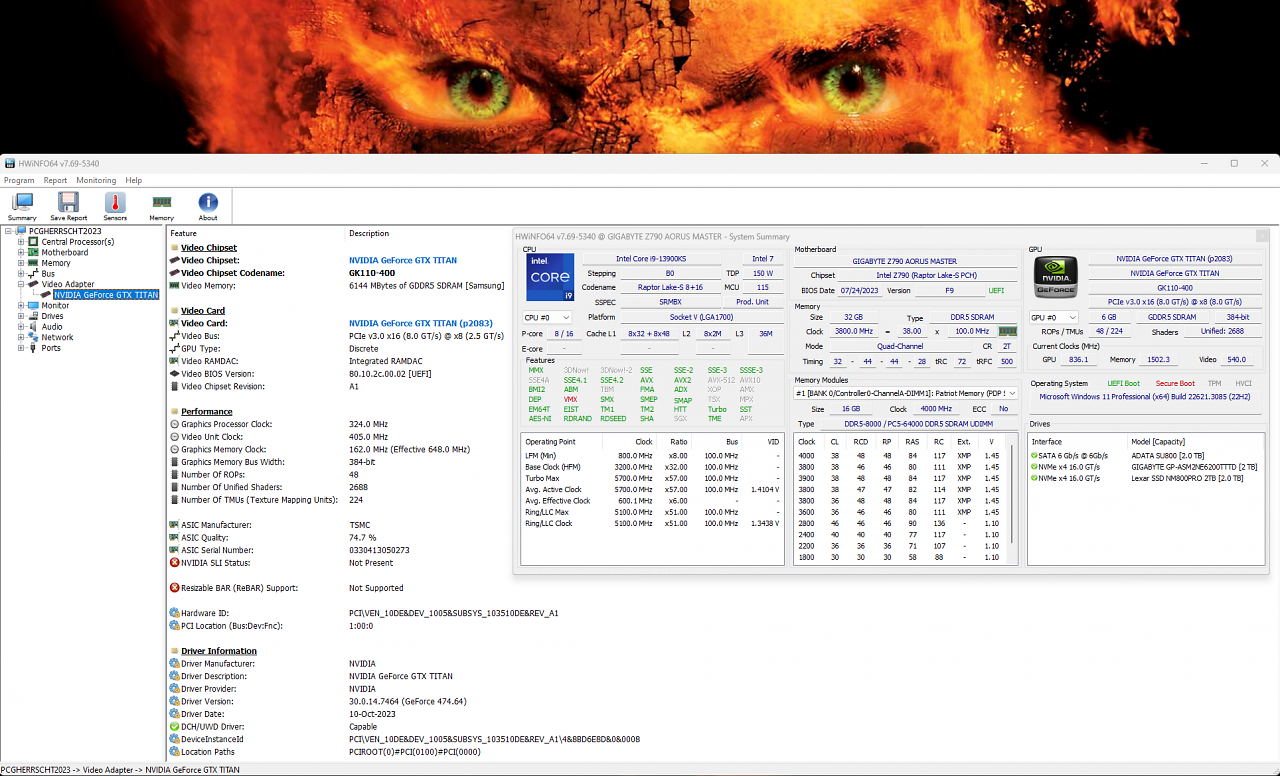Image resolution: width=1280 pixels, height=776 pixels.
Task: Click the folder icon beside Driver Information heading
Action: coord(174,651)
